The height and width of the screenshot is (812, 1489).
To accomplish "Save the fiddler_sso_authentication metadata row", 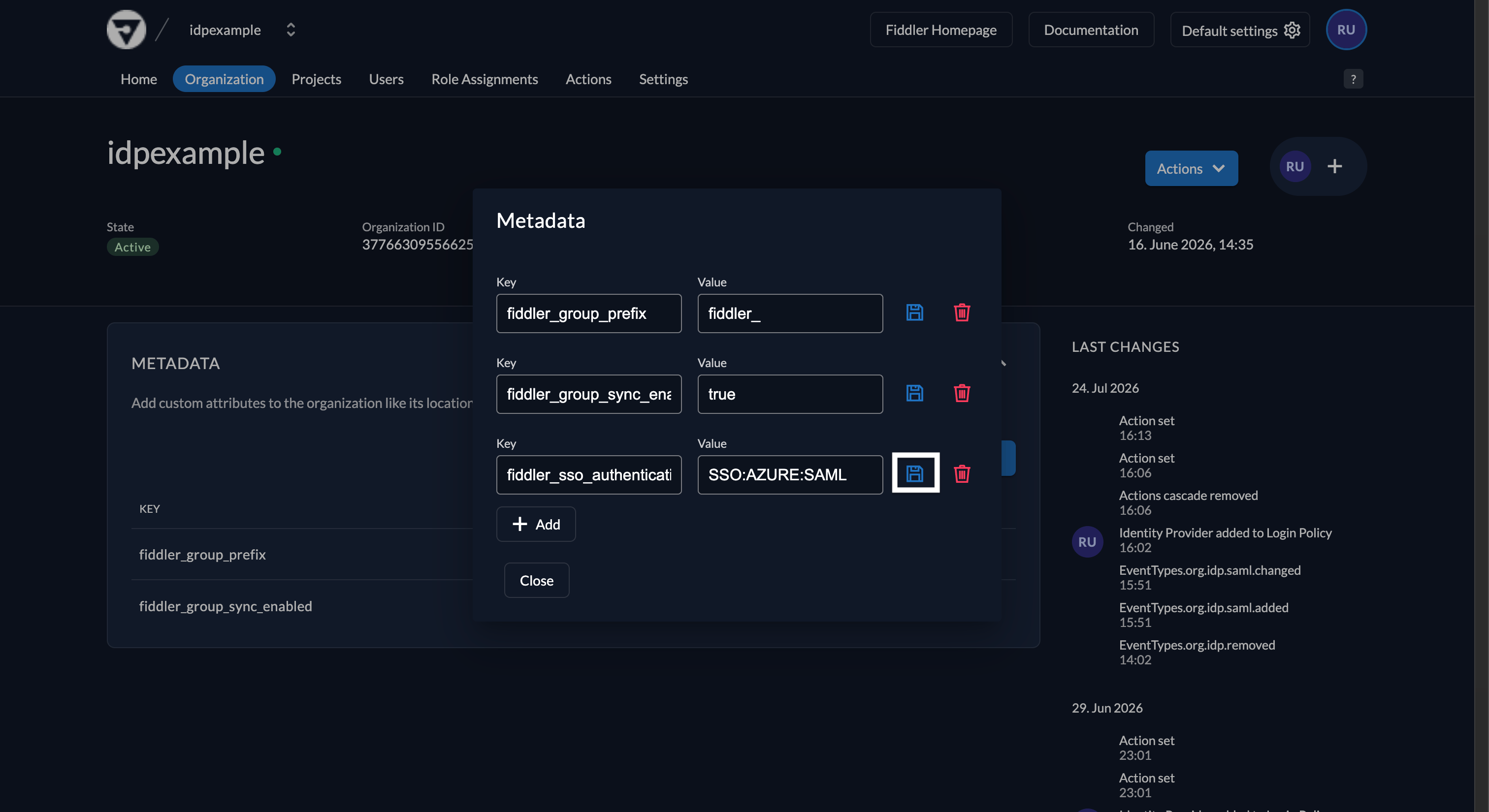I will tap(915, 473).
